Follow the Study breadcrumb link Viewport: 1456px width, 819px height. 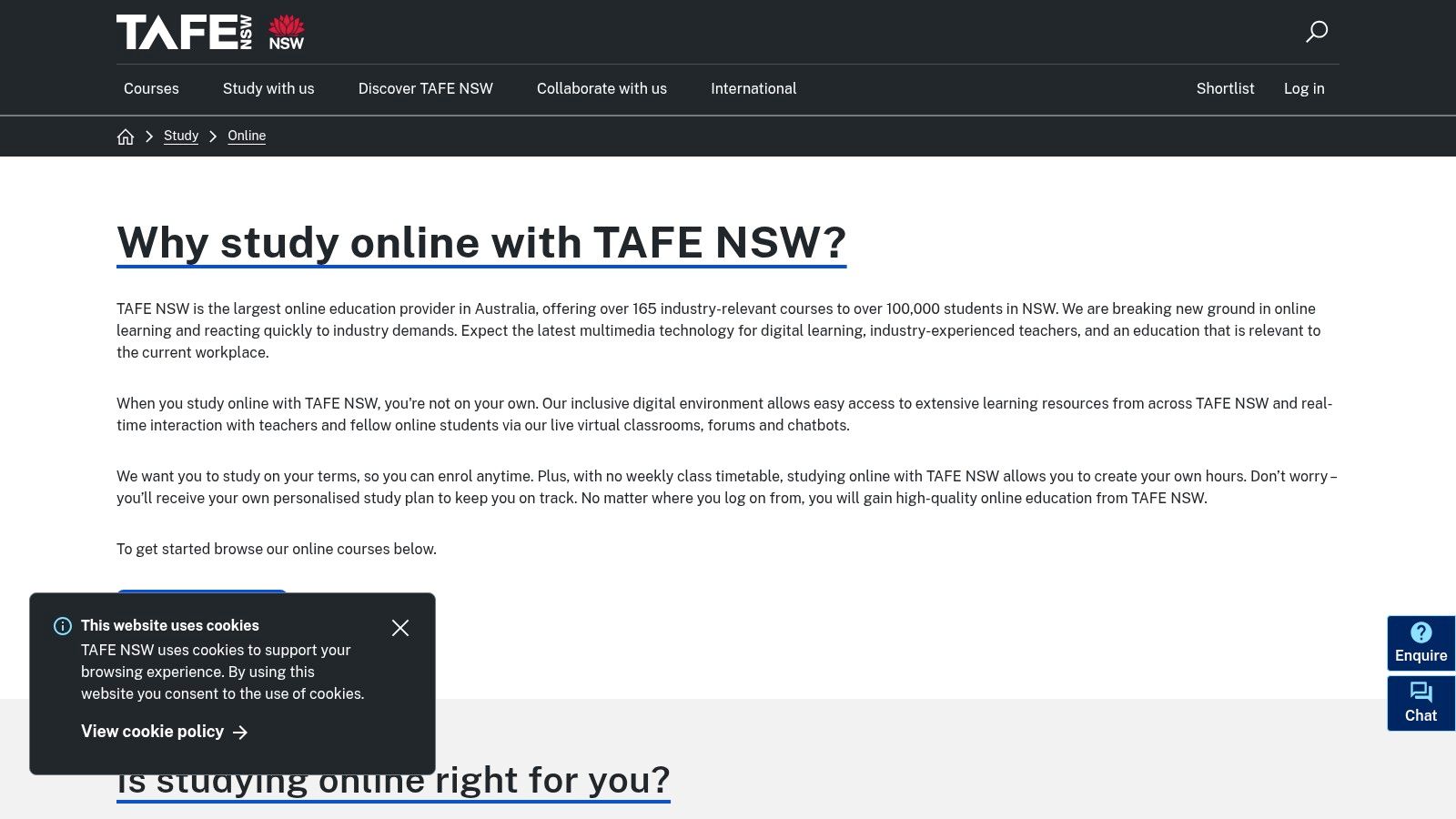180,136
